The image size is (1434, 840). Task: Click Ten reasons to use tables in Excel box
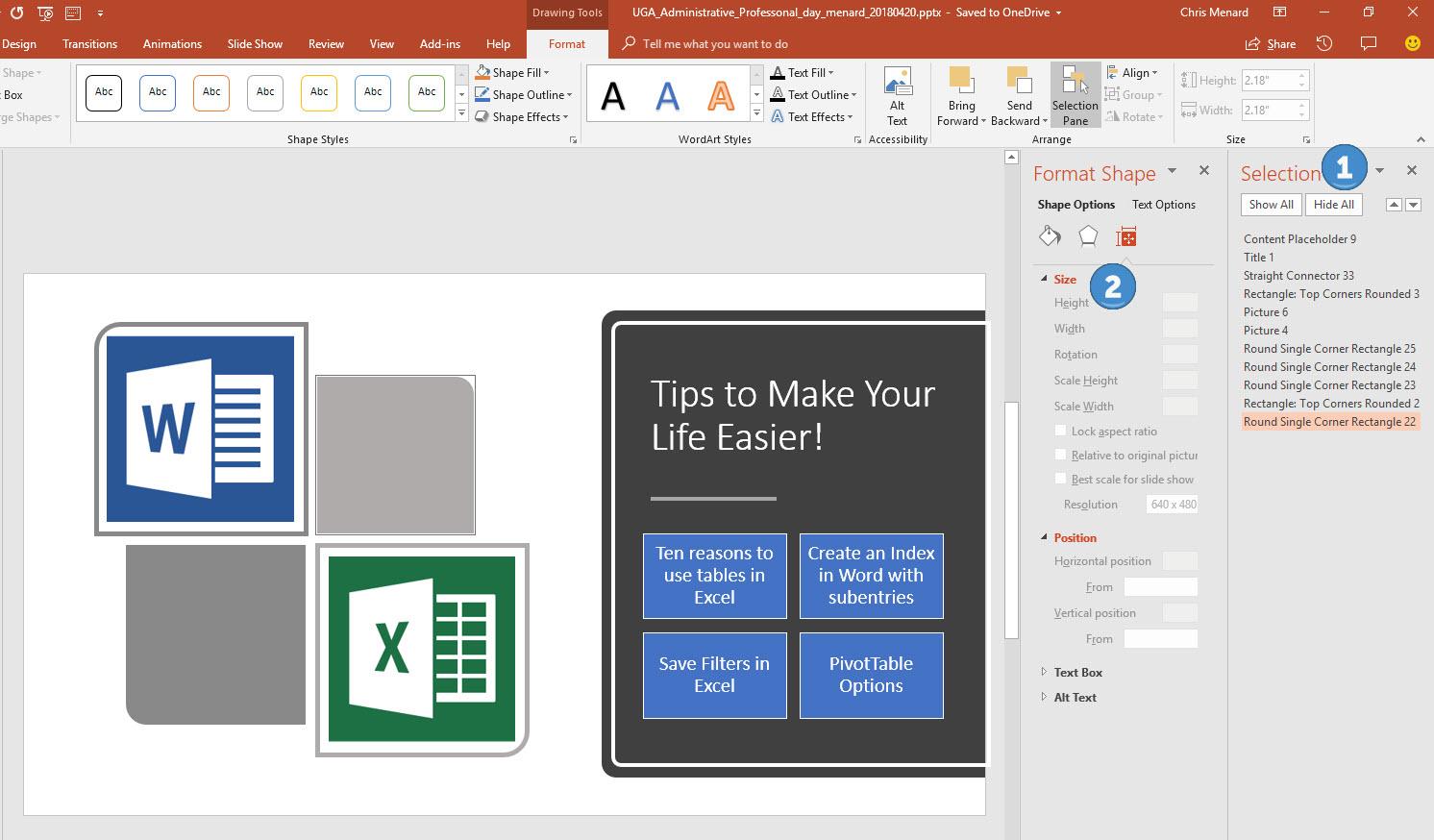(x=714, y=575)
